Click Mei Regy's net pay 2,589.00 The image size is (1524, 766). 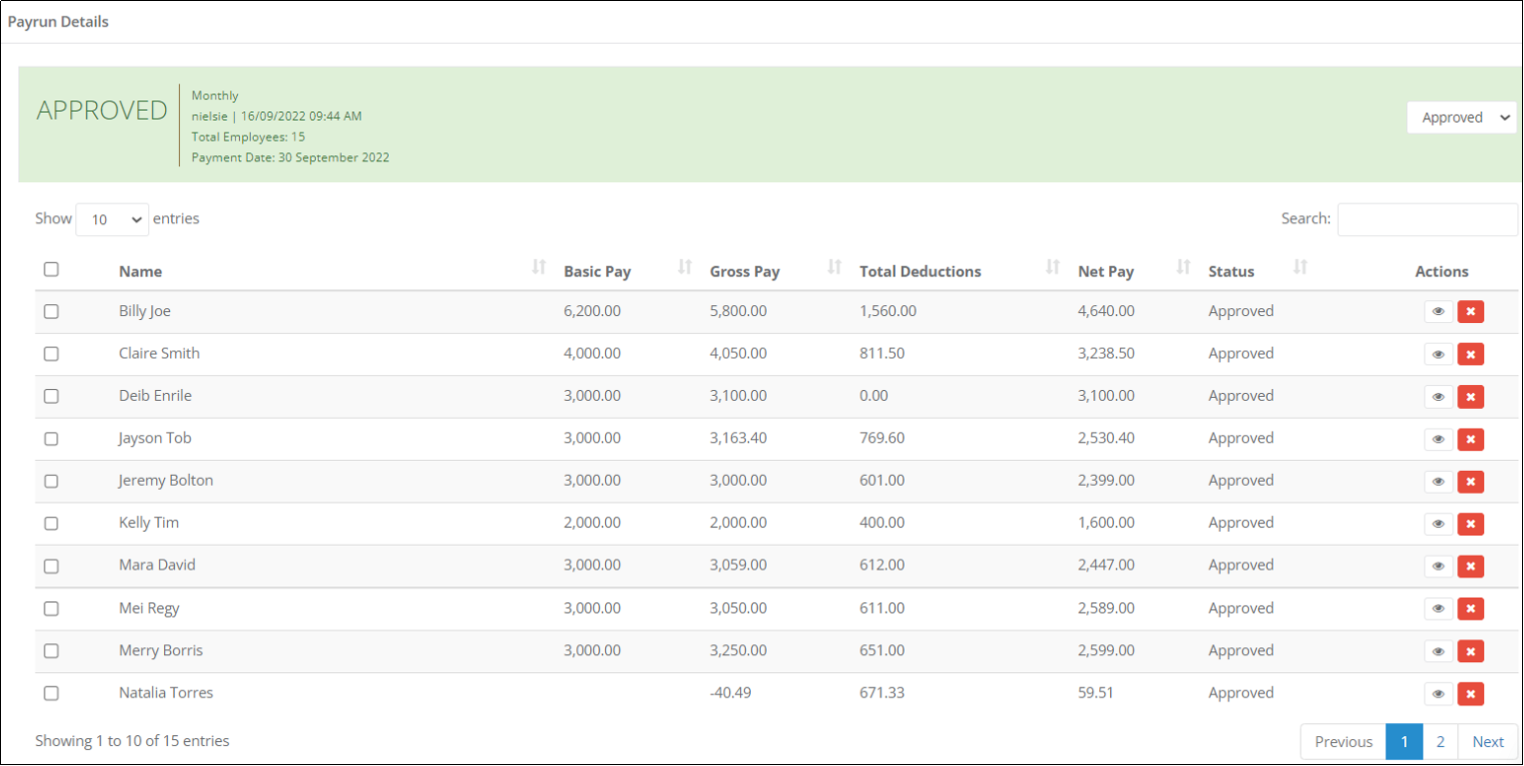click(x=1106, y=609)
